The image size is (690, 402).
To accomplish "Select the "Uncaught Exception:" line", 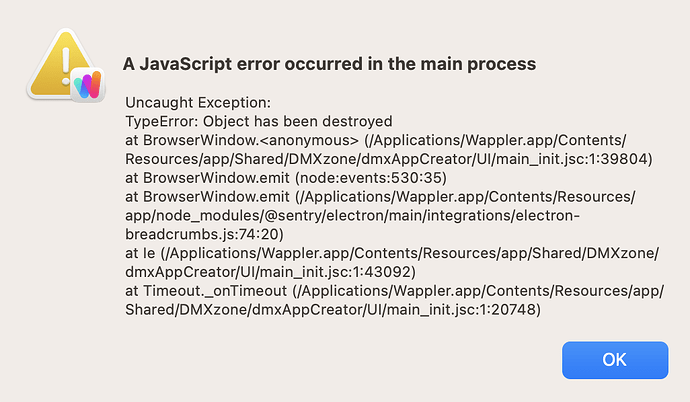I will [197, 103].
